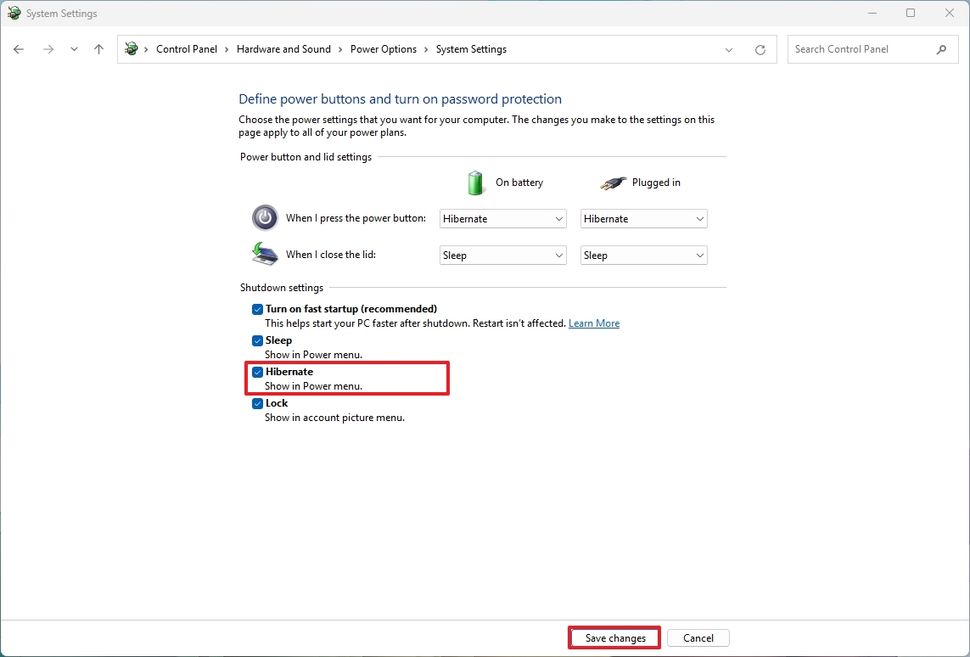970x657 pixels.
Task: Expand the recent locations chevron
Action: click(x=74, y=48)
